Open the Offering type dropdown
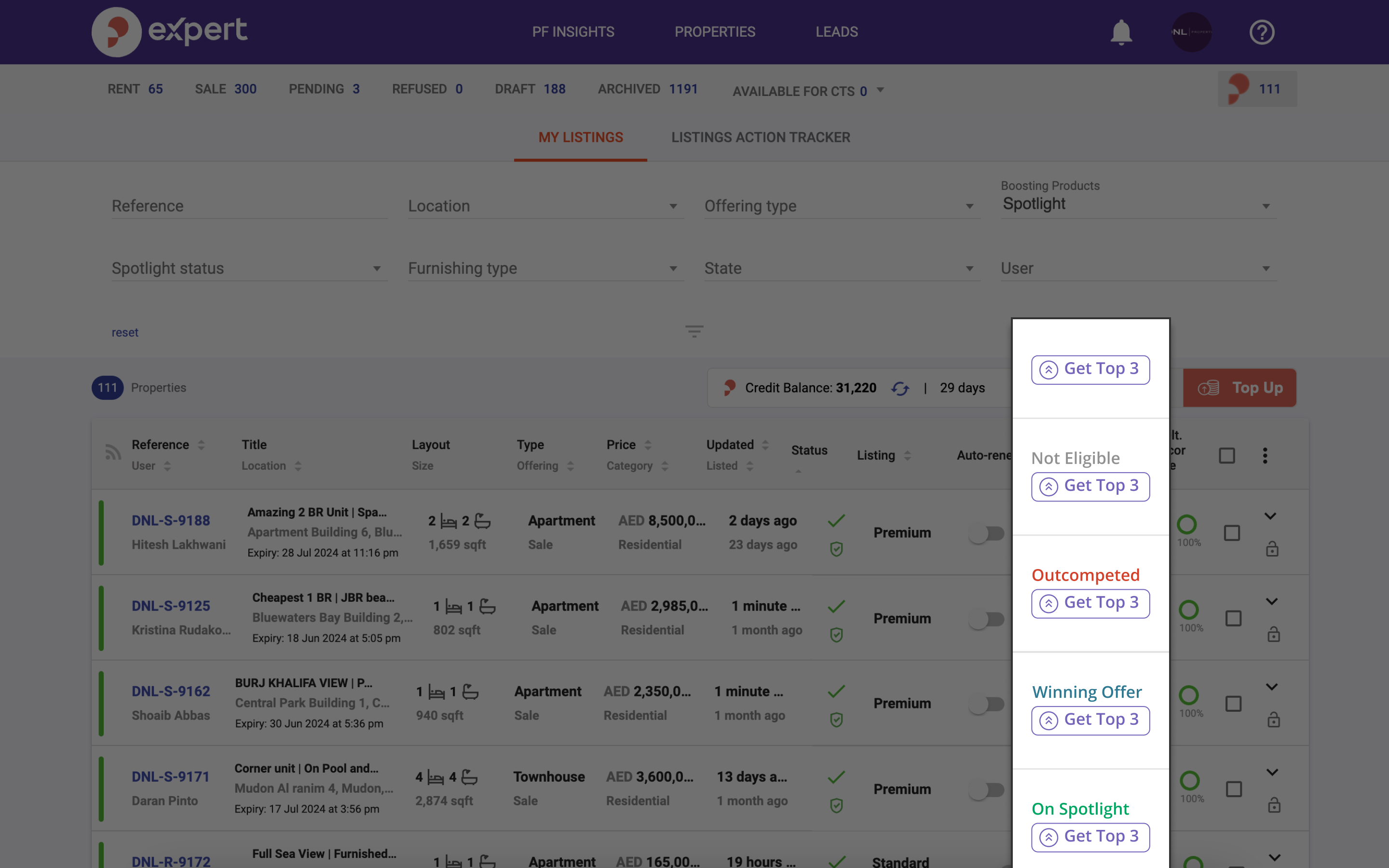The image size is (1389, 868). 842,206
